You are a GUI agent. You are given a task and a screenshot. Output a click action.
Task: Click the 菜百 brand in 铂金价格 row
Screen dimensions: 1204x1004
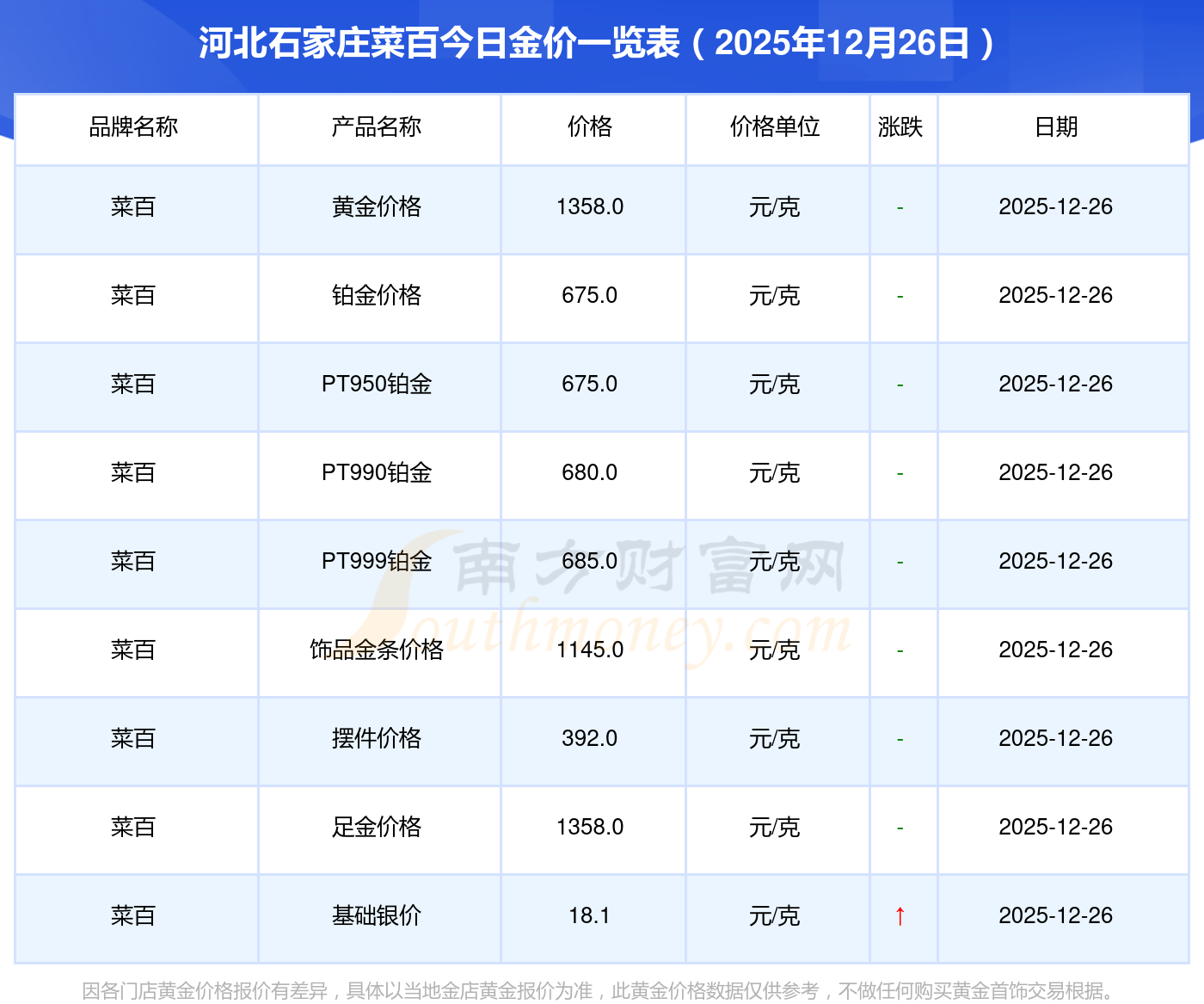(133, 296)
